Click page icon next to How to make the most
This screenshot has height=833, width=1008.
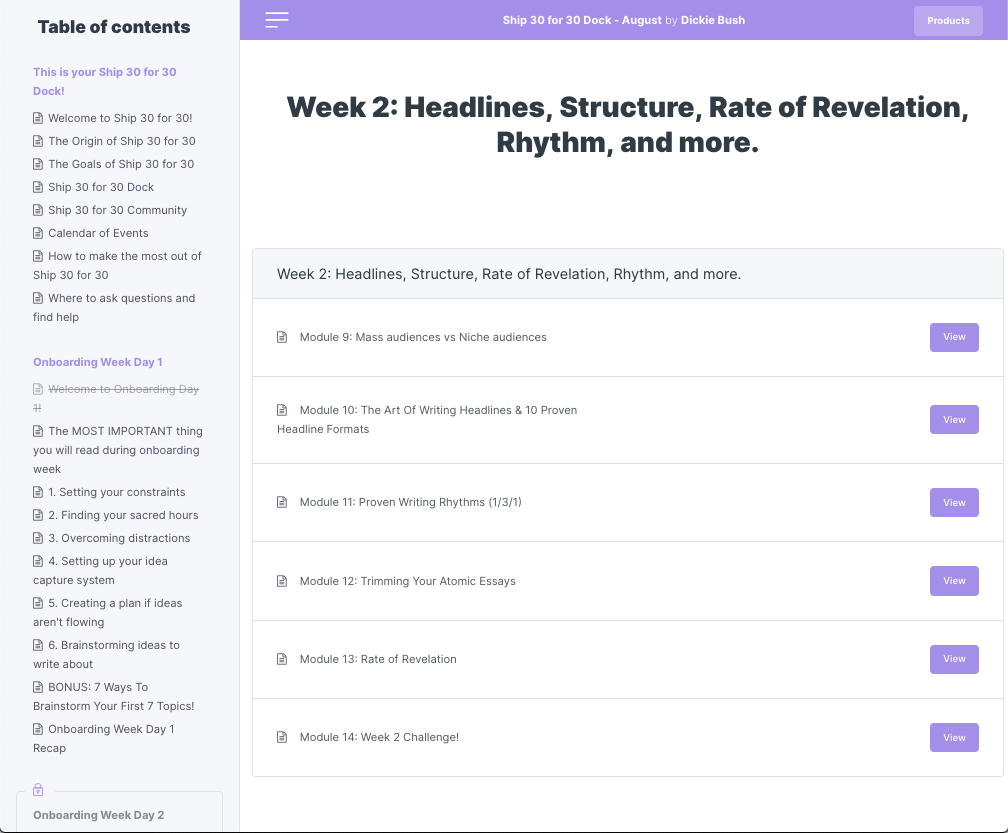(38, 256)
